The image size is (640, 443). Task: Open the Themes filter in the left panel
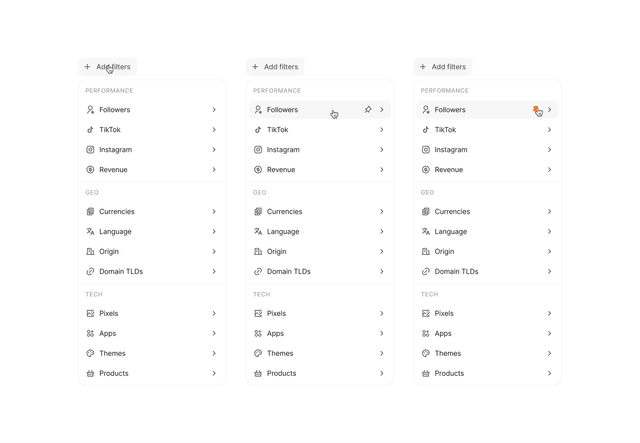[x=152, y=353]
